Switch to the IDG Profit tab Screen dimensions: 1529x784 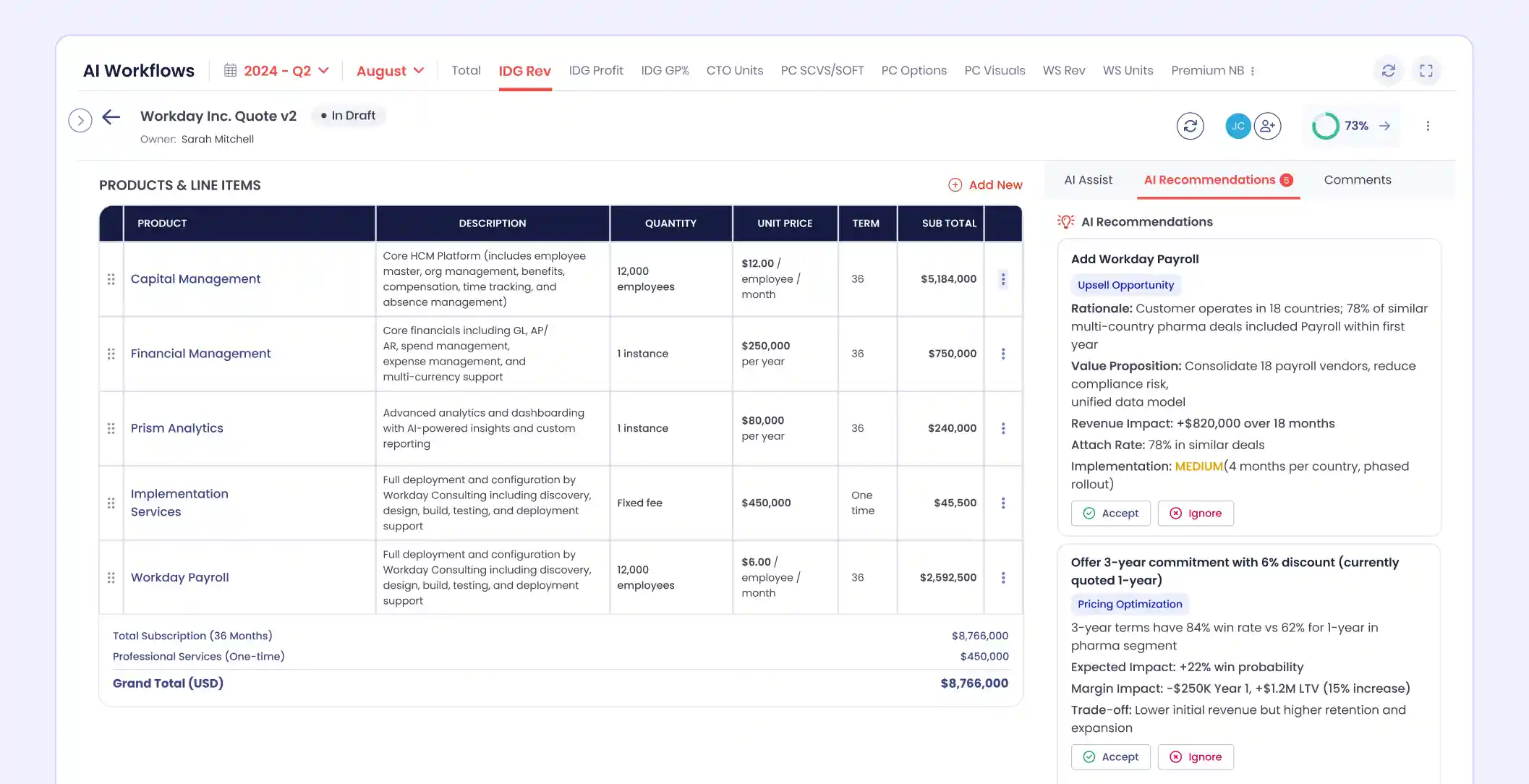(x=595, y=71)
